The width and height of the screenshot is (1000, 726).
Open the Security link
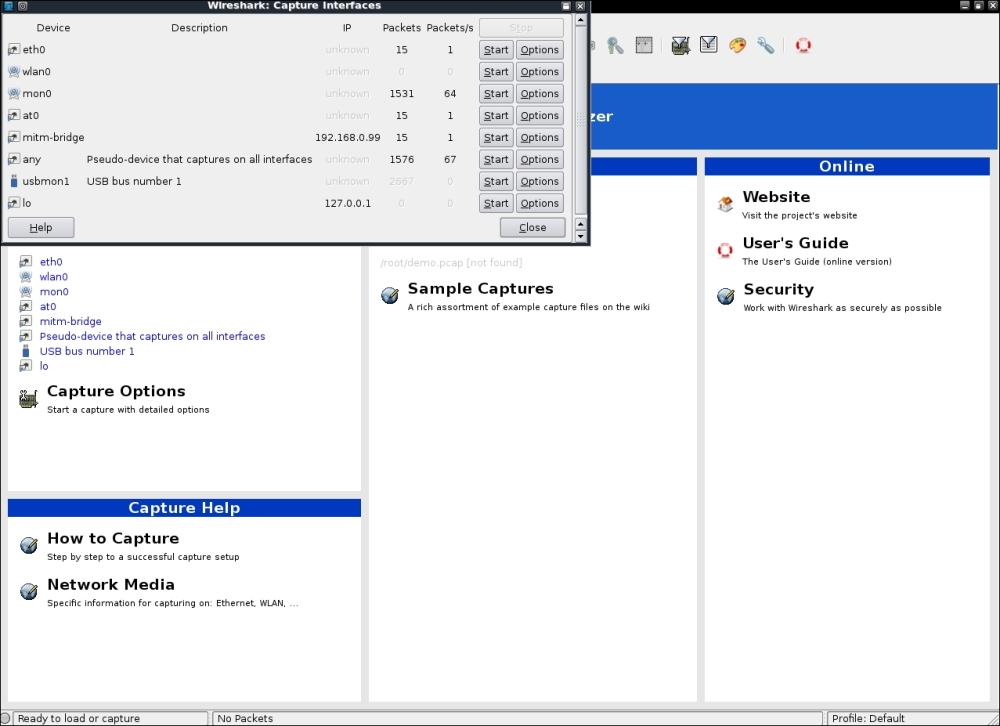tap(779, 290)
